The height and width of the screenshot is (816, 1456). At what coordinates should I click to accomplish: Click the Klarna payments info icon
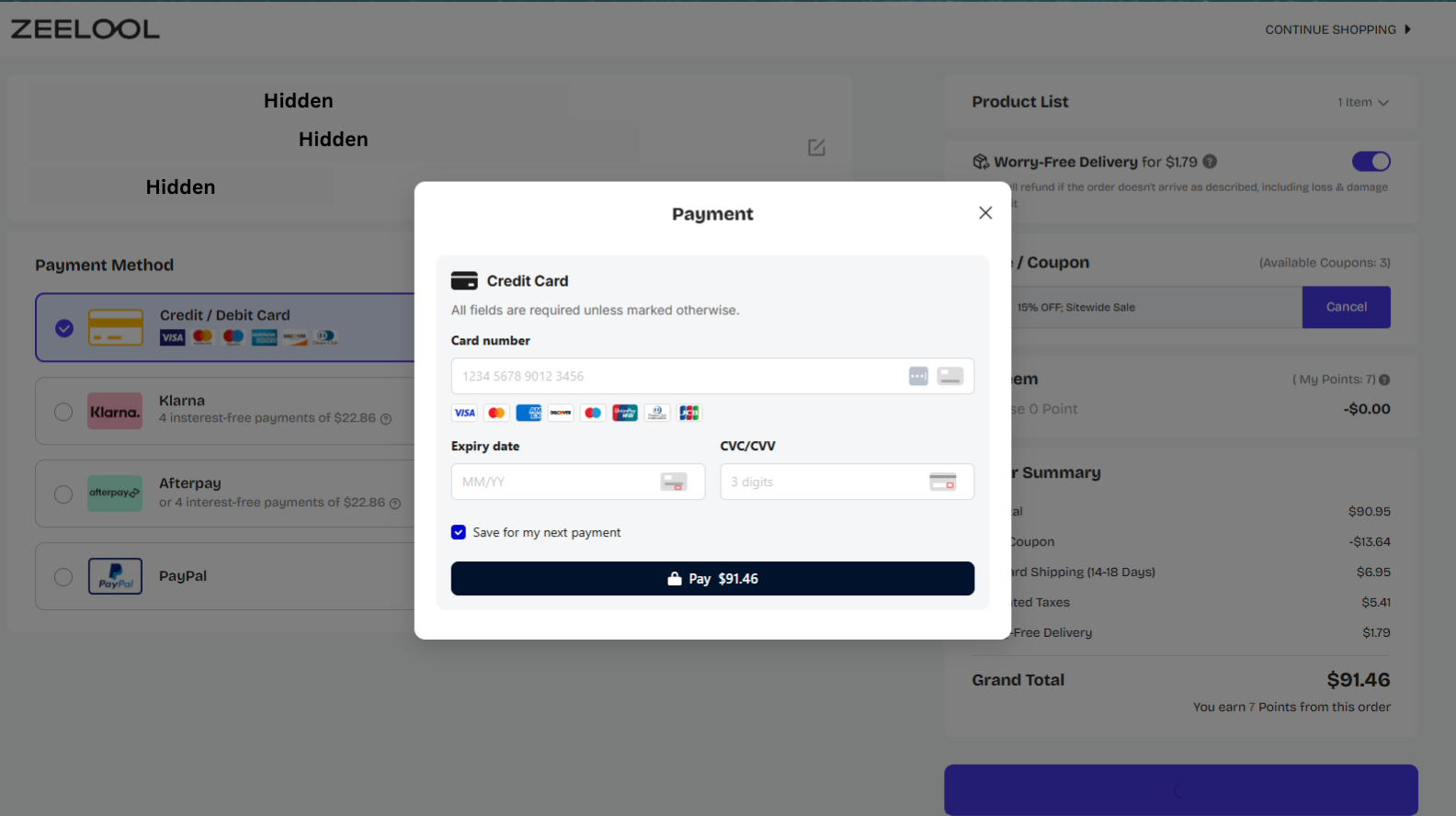[x=386, y=419]
